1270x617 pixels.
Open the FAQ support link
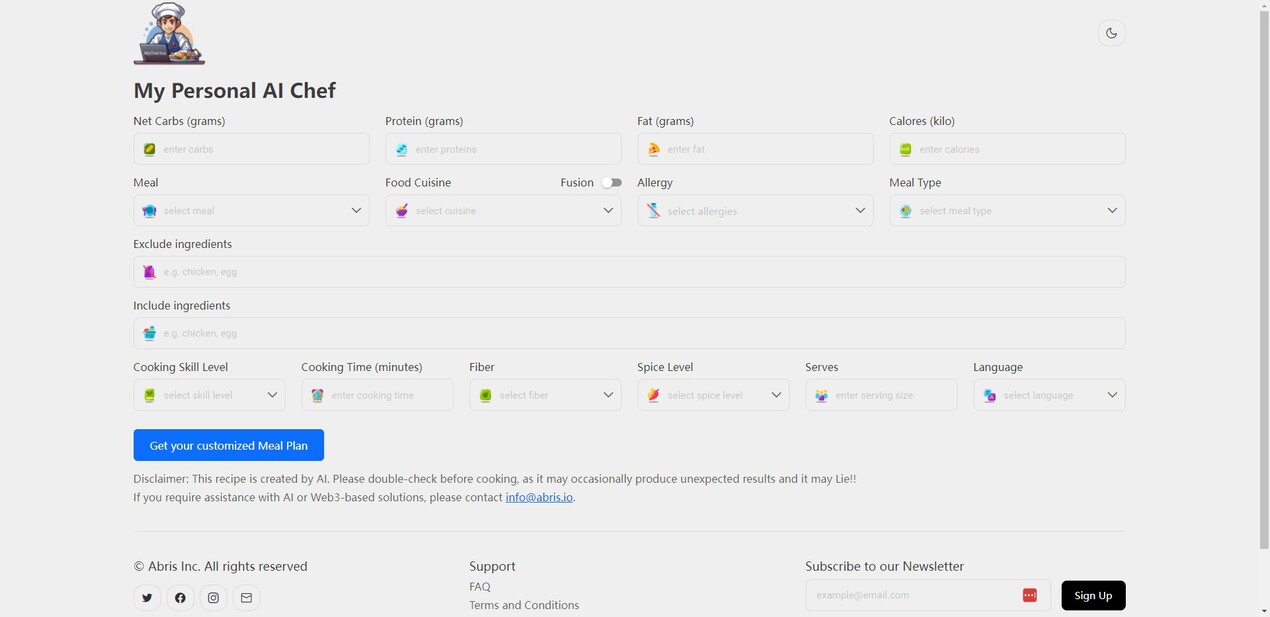(x=480, y=587)
